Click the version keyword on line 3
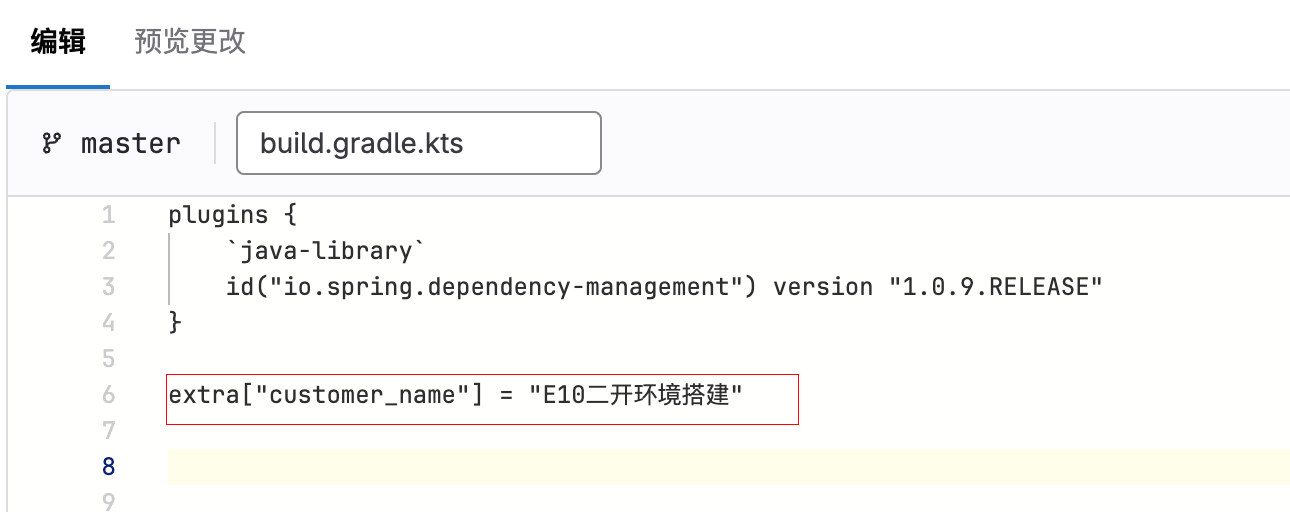Image resolution: width=1290 pixels, height=512 pixels. click(x=823, y=287)
